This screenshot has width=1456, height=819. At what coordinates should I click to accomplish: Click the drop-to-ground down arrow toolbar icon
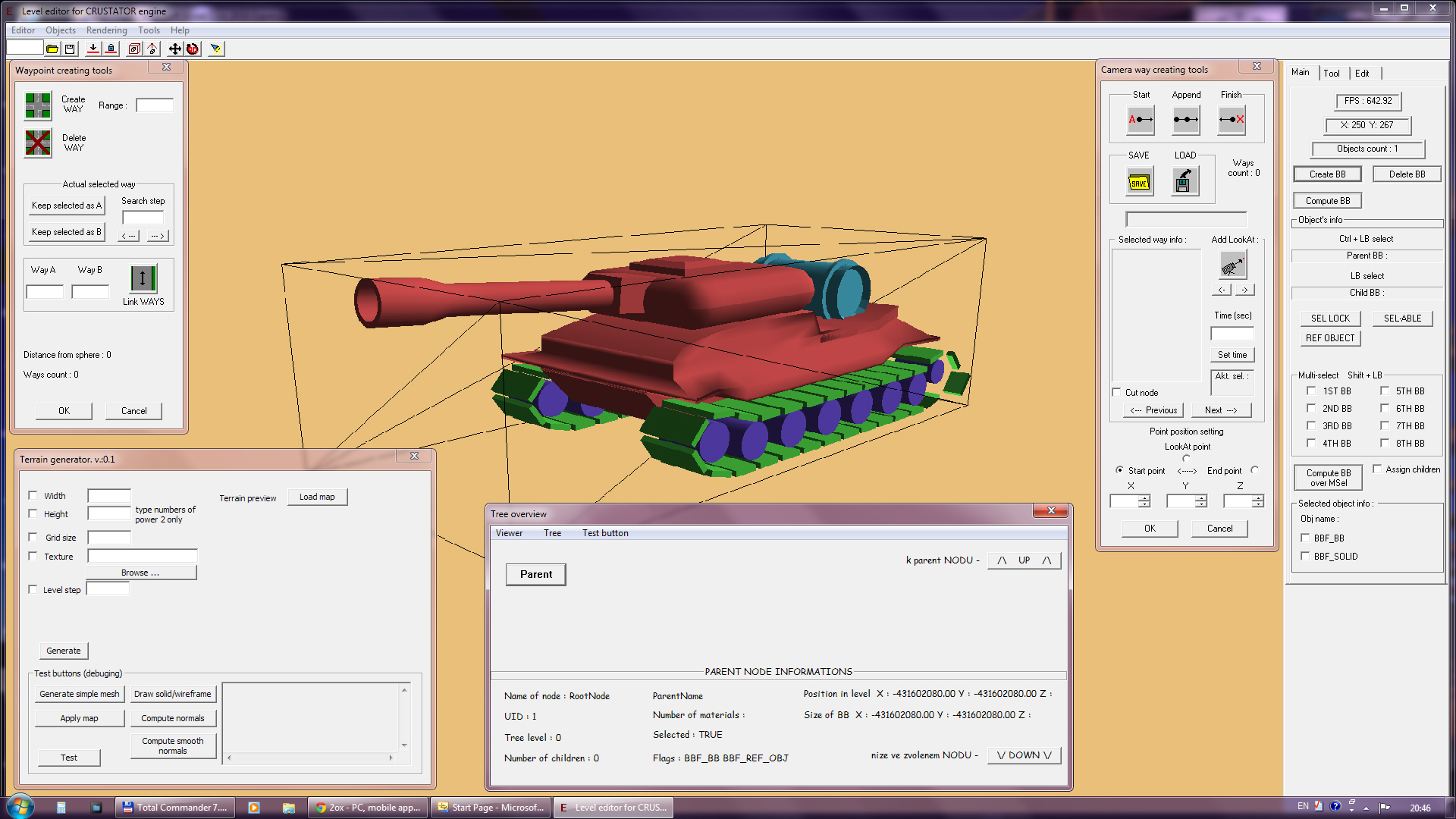(x=93, y=49)
